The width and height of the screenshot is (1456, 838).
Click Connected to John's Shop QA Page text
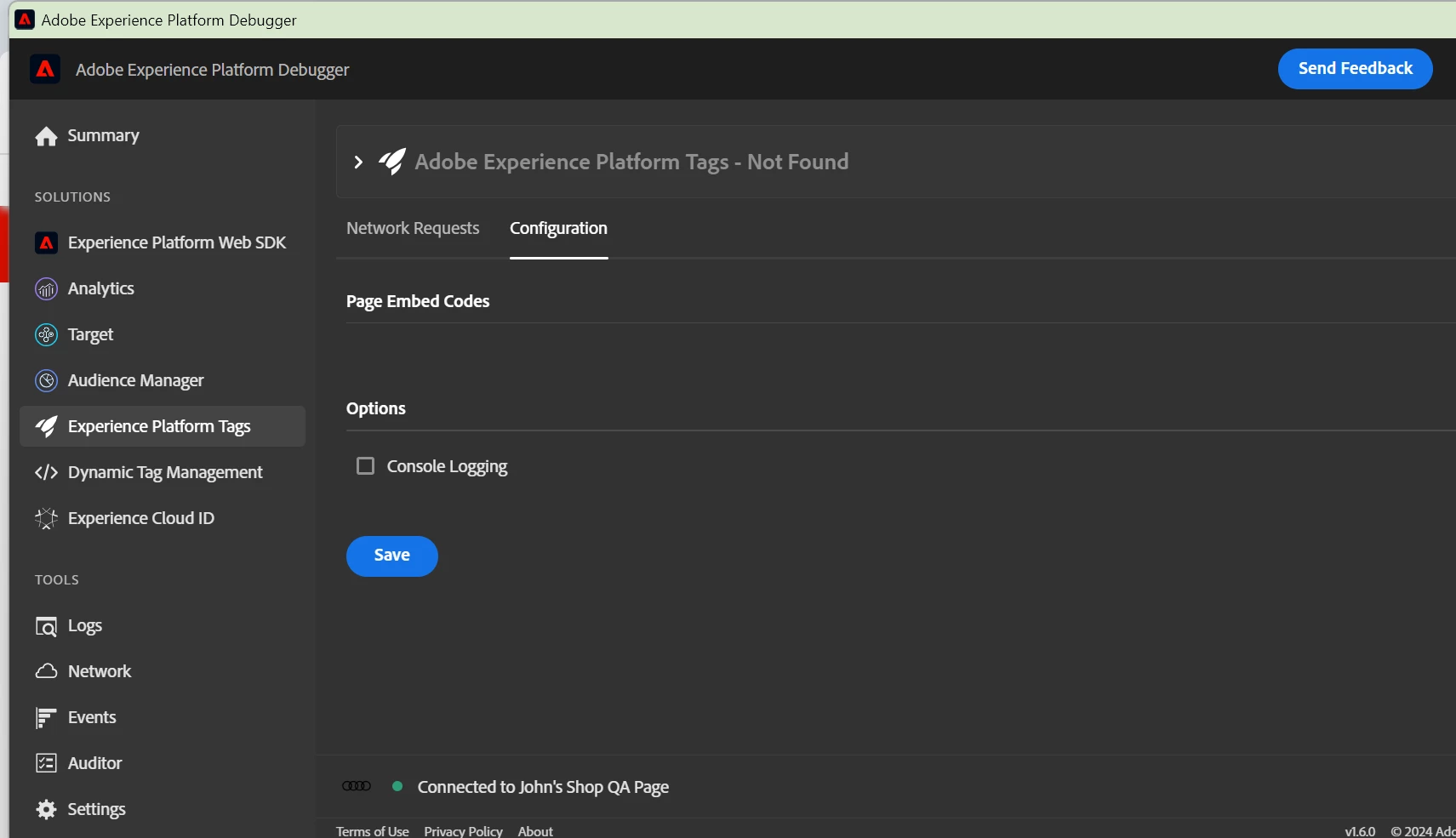pyautogui.click(x=543, y=787)
